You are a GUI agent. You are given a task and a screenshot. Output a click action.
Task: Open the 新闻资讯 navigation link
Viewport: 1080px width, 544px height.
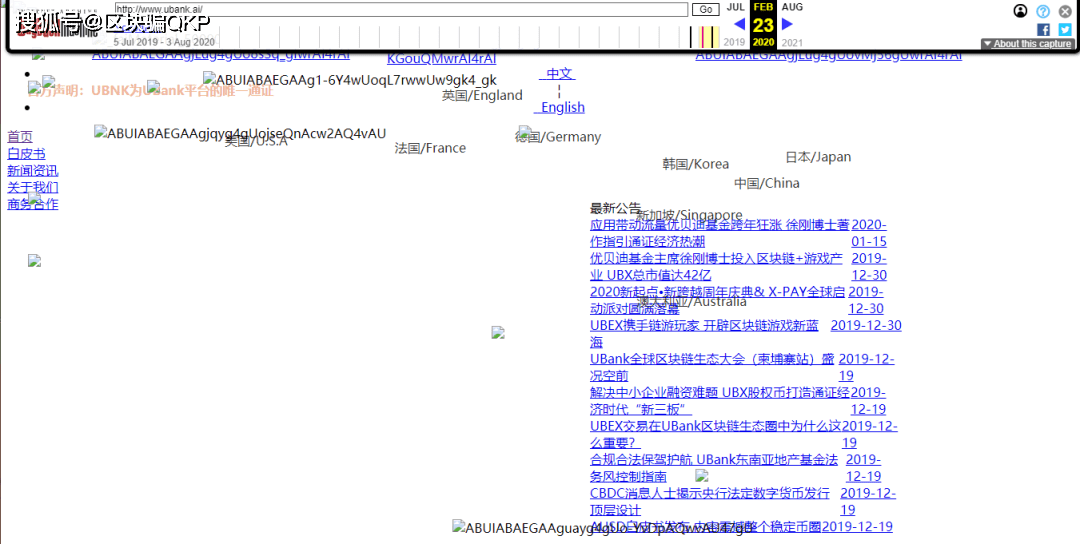32,170
